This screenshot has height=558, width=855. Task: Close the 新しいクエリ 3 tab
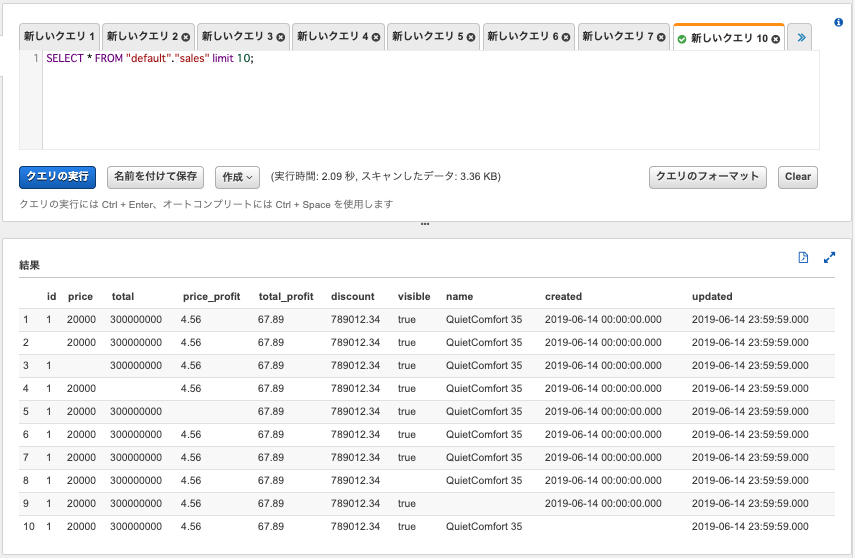click(281, 37)
